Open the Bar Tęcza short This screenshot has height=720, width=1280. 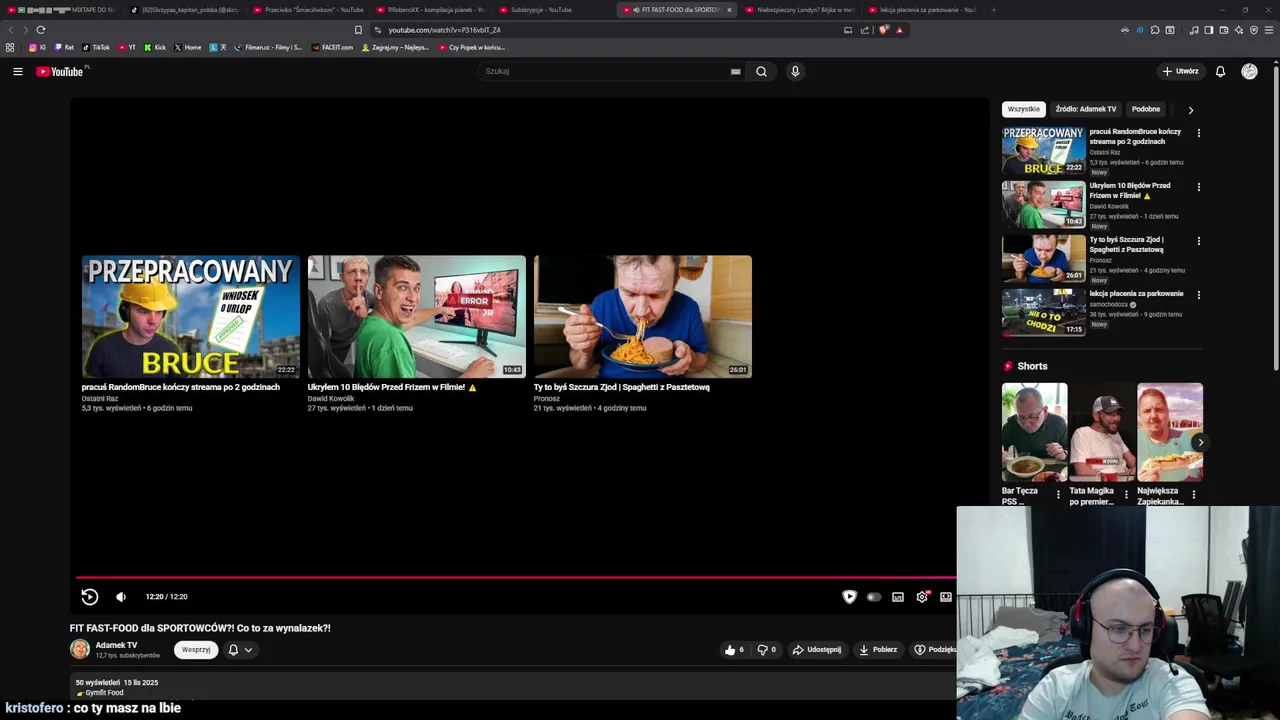1034,432
